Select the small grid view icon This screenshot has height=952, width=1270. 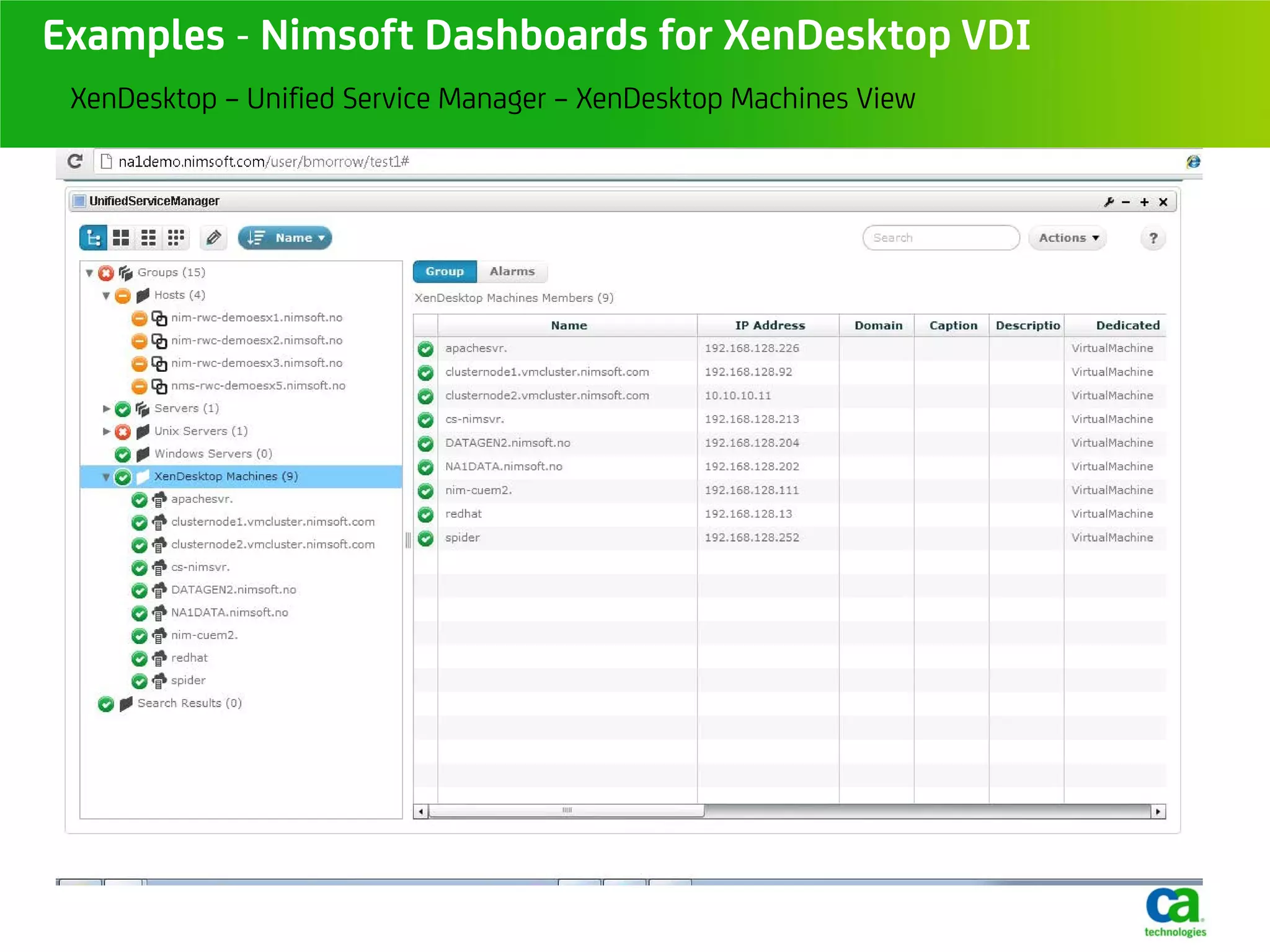pyautogui.click(x=176, y=238)
